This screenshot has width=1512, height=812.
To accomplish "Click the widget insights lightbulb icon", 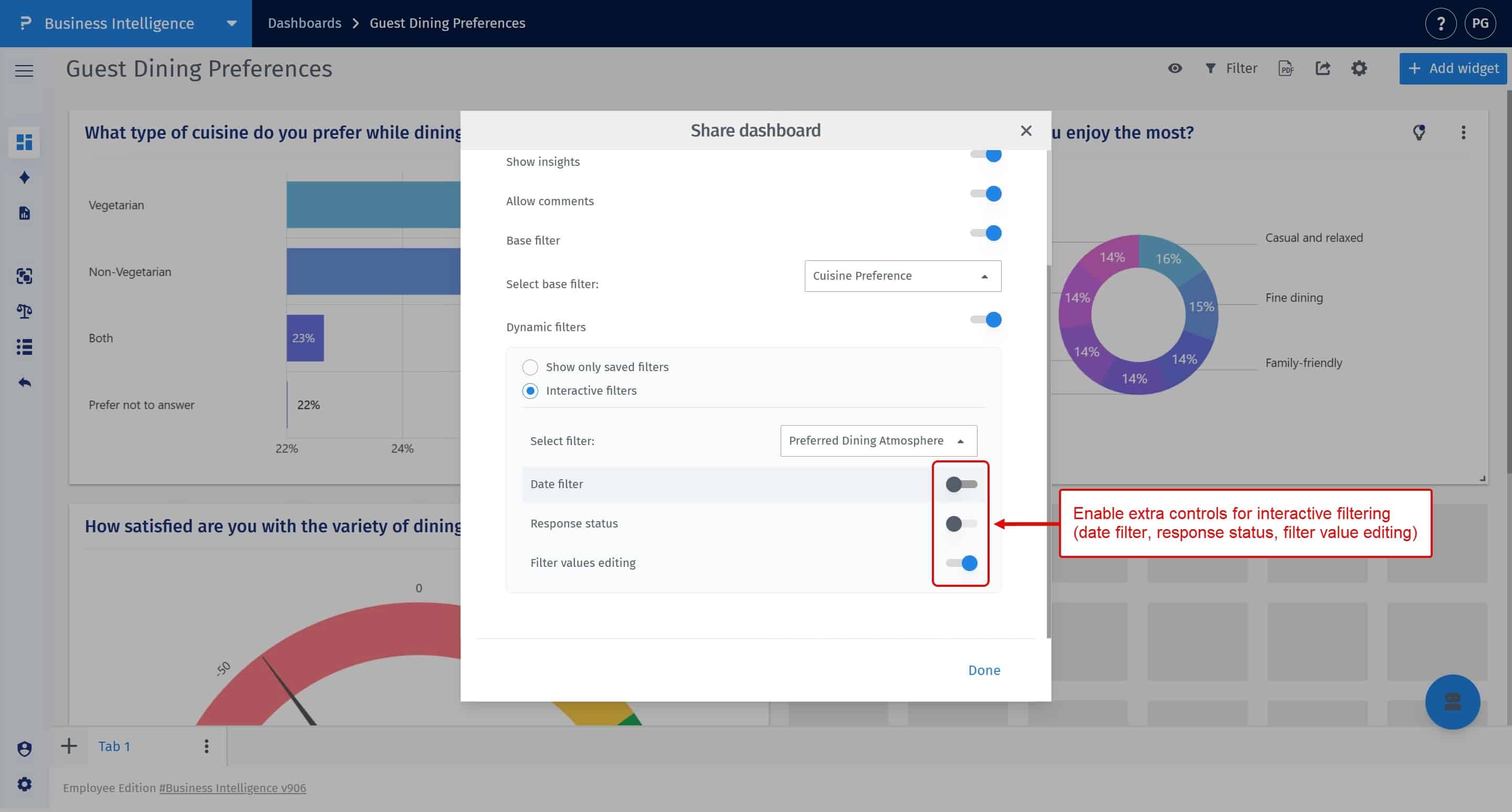I will click(1419, 133).
